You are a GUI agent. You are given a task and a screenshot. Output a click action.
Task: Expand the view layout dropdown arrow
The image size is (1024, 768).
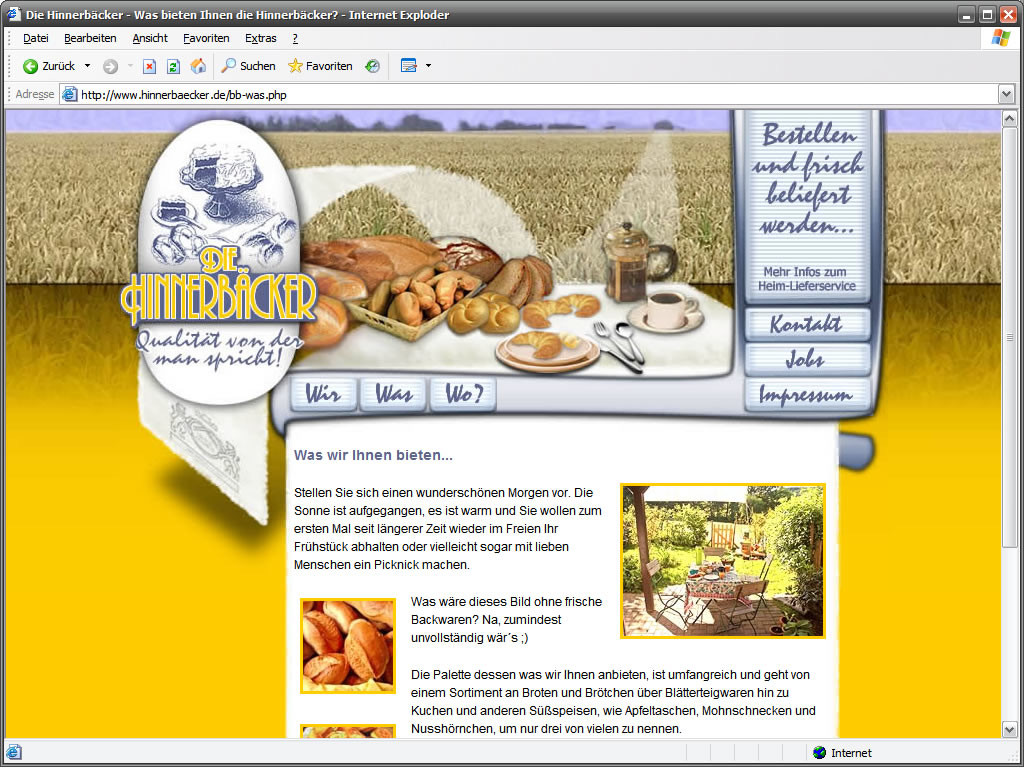[x=428, y=66]
